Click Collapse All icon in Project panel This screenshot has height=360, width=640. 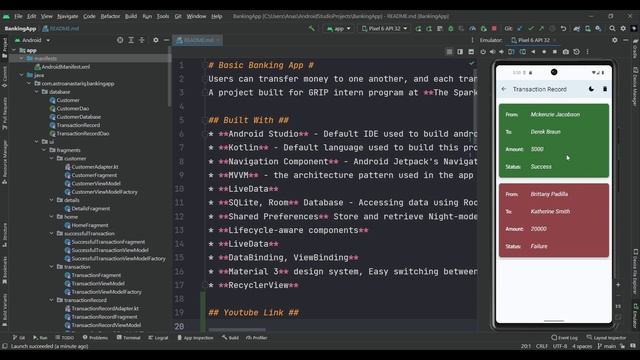pos(142,40)
